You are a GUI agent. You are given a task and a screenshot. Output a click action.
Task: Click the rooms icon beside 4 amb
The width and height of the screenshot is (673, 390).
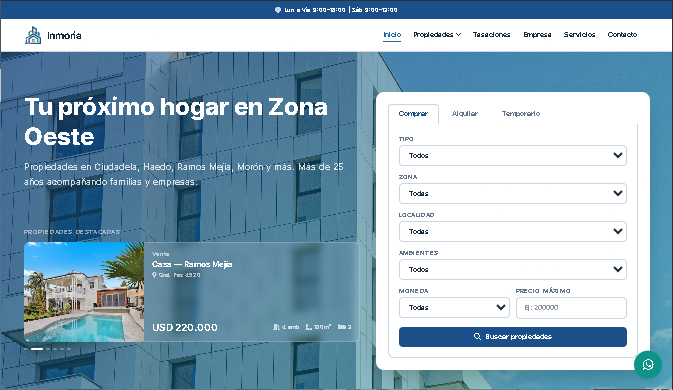pos(276,327)
